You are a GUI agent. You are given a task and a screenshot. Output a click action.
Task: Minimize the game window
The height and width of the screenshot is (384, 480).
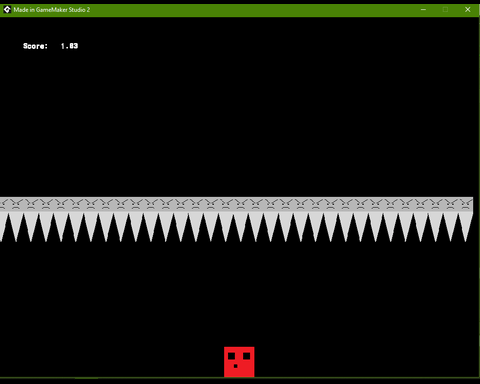(423, 10)
